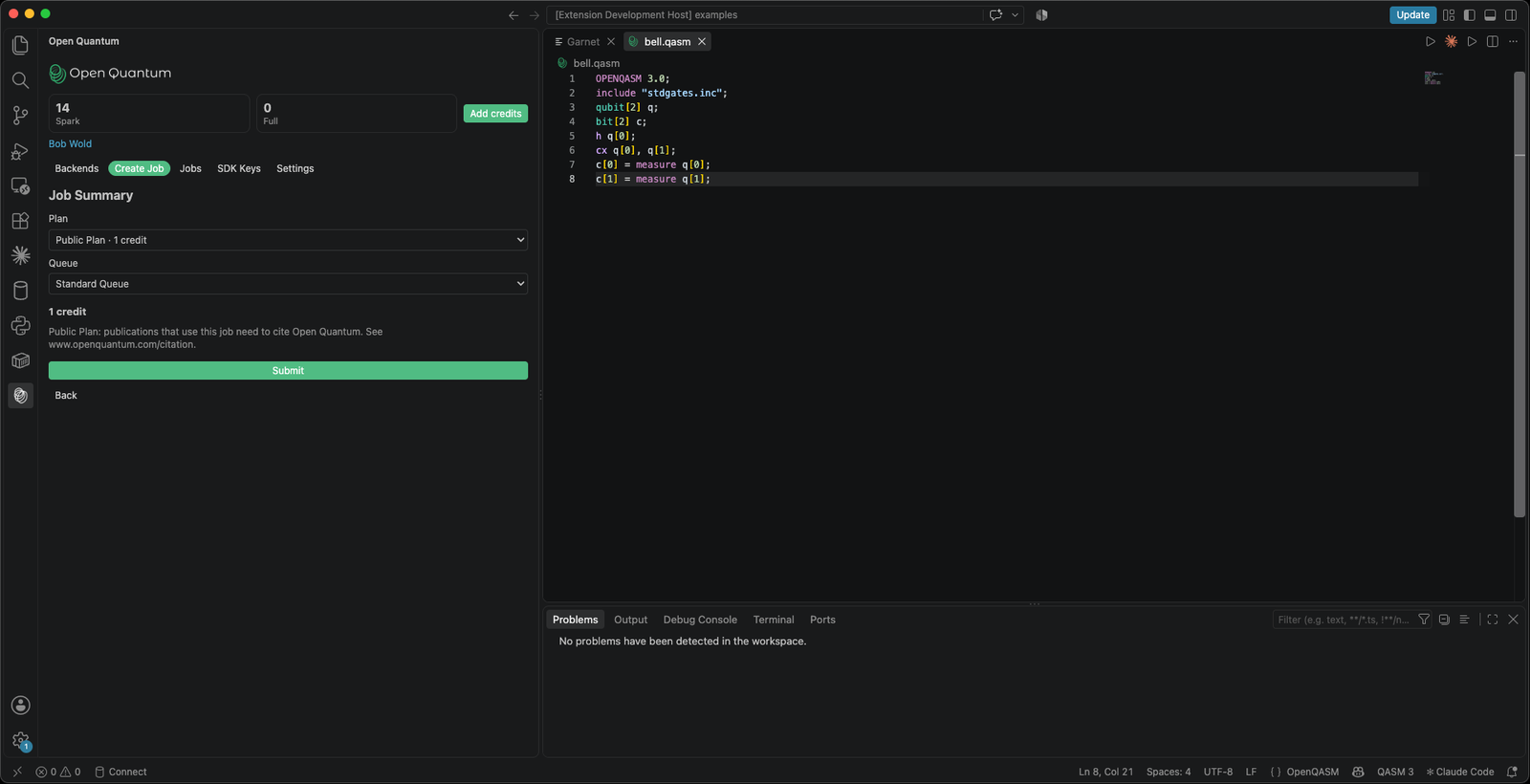Collapse all entries in the Problems panel

[x=1444, y=620]
